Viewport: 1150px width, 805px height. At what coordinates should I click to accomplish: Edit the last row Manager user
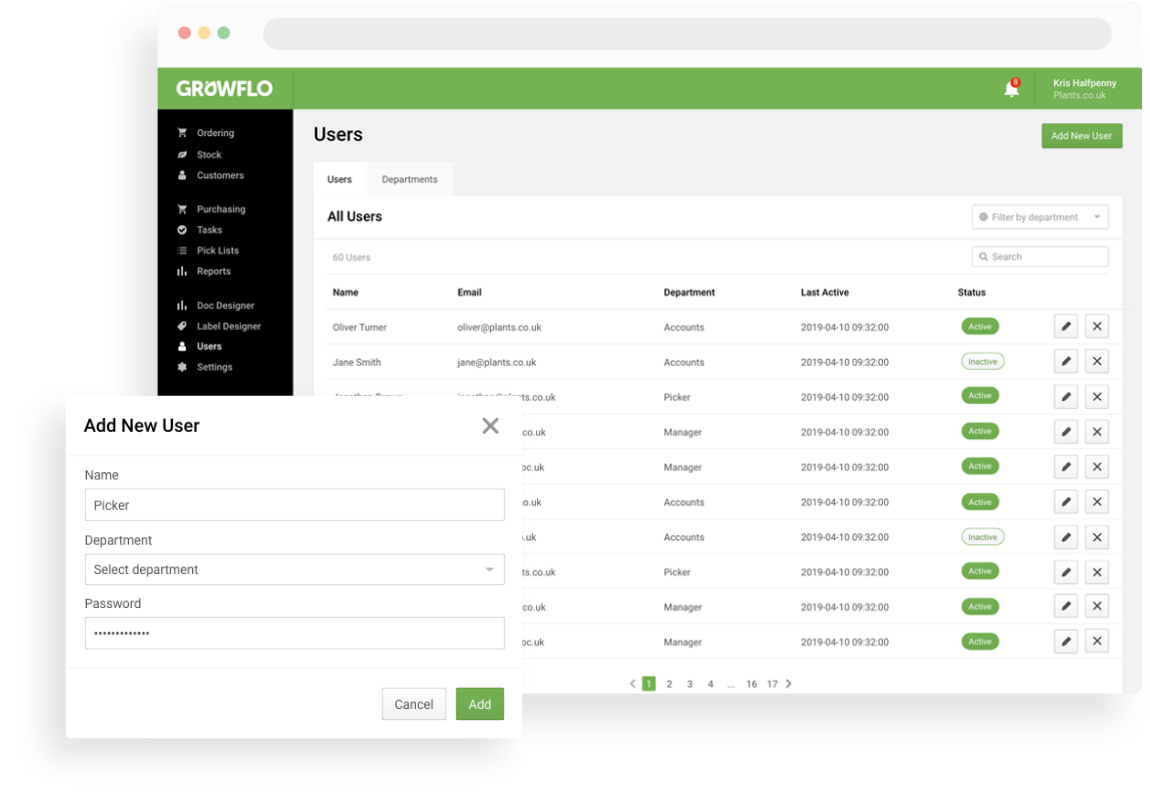(1066, 642)
